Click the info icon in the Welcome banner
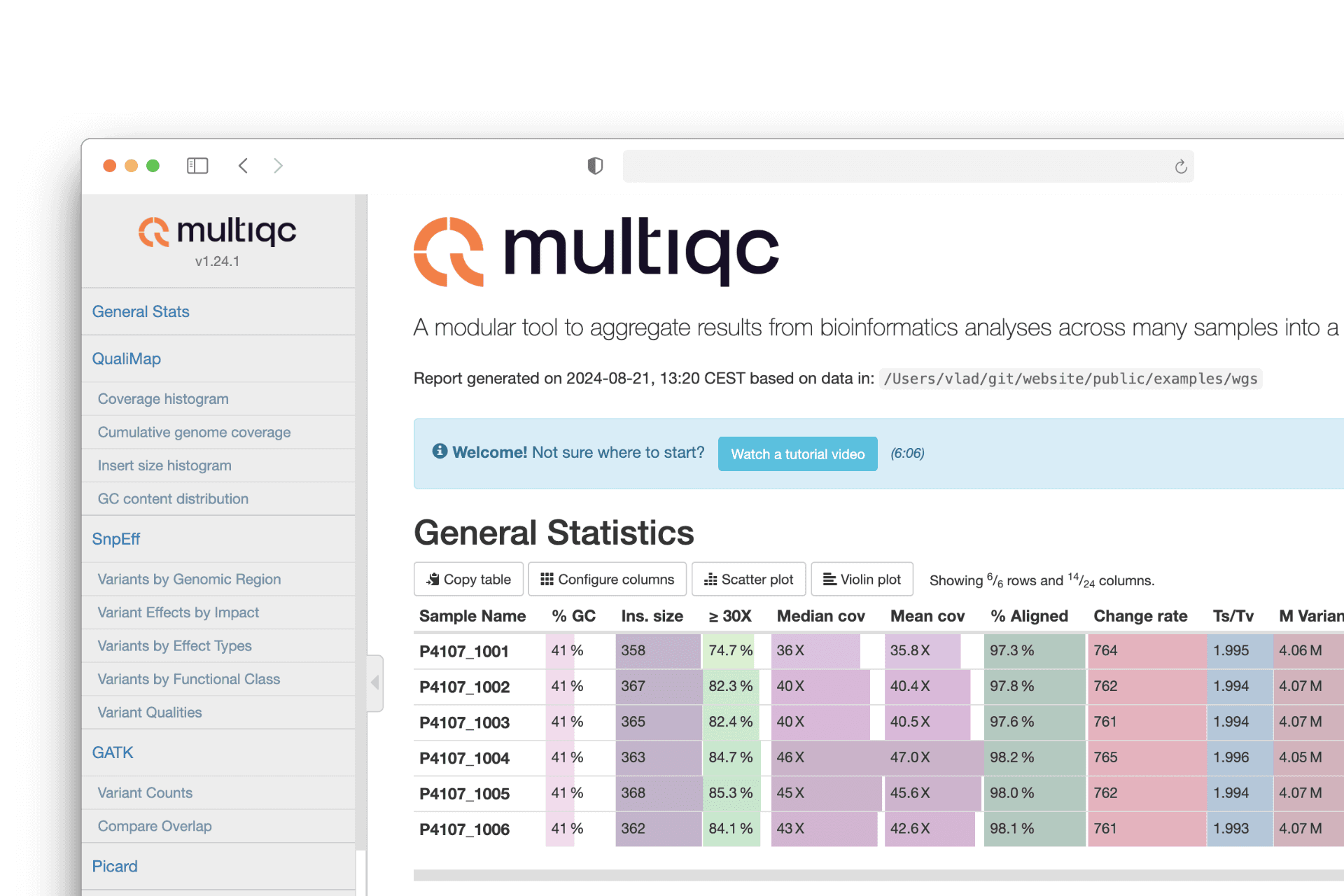Viewport: 1344px width, 896px height. (440, 451)
